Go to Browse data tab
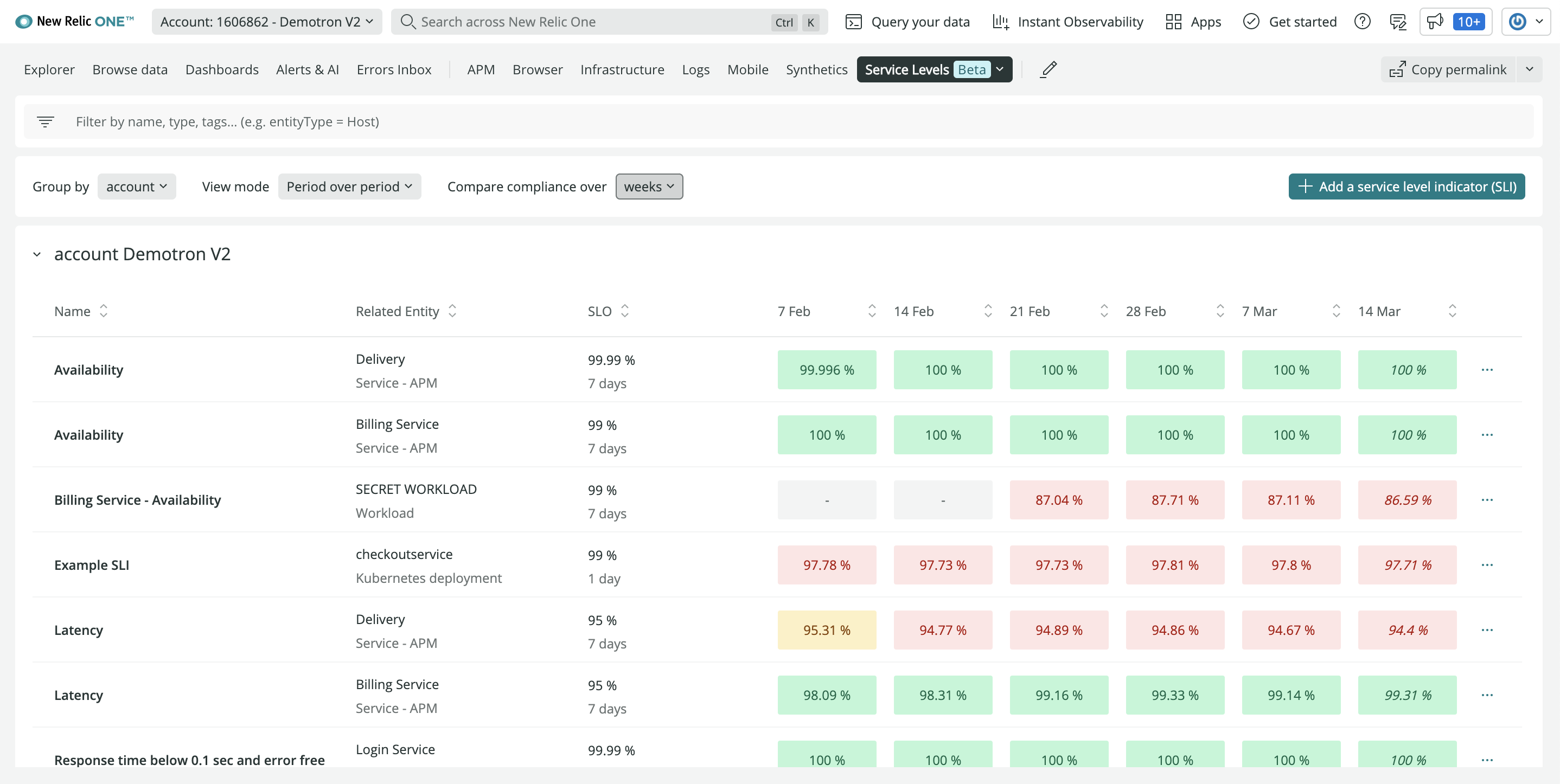The width and height of the screenshot is (1560, 784). coord(130,69)
